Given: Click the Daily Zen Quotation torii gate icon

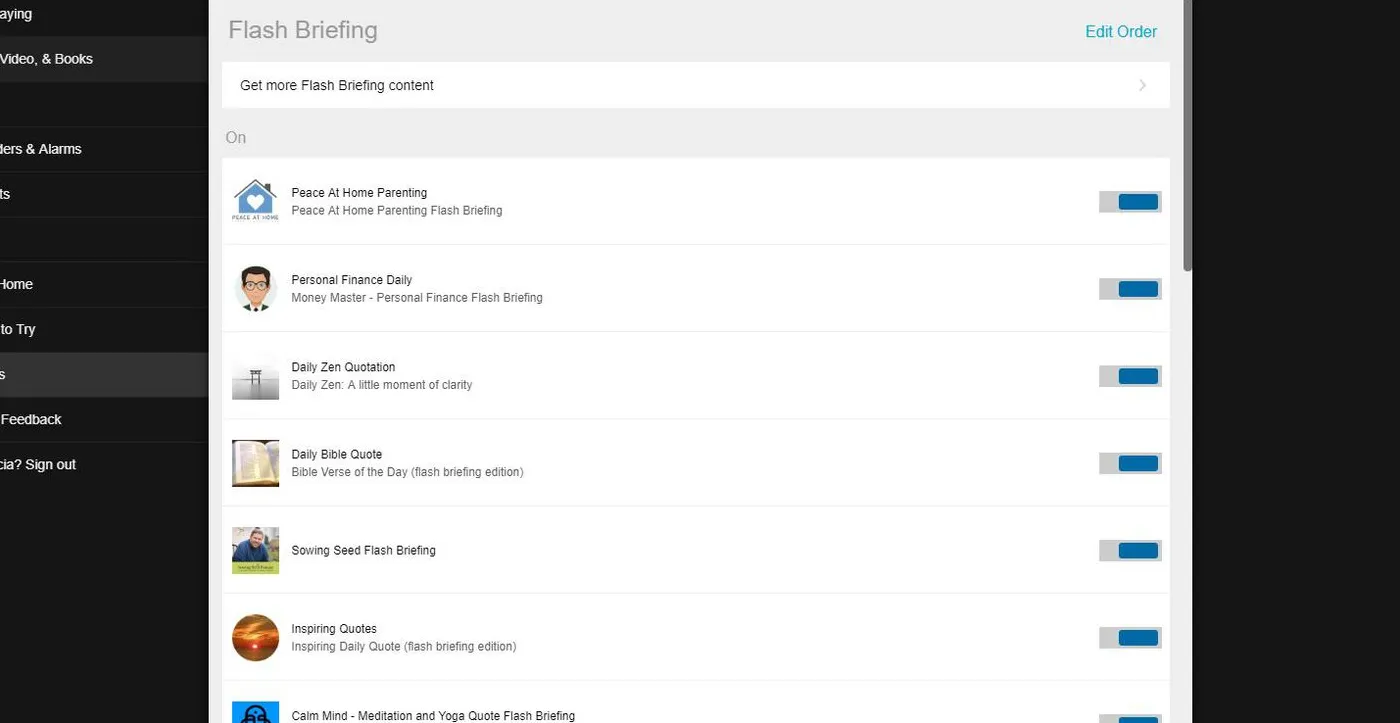Looking at the screenshot, I should [x=255, y=375].
